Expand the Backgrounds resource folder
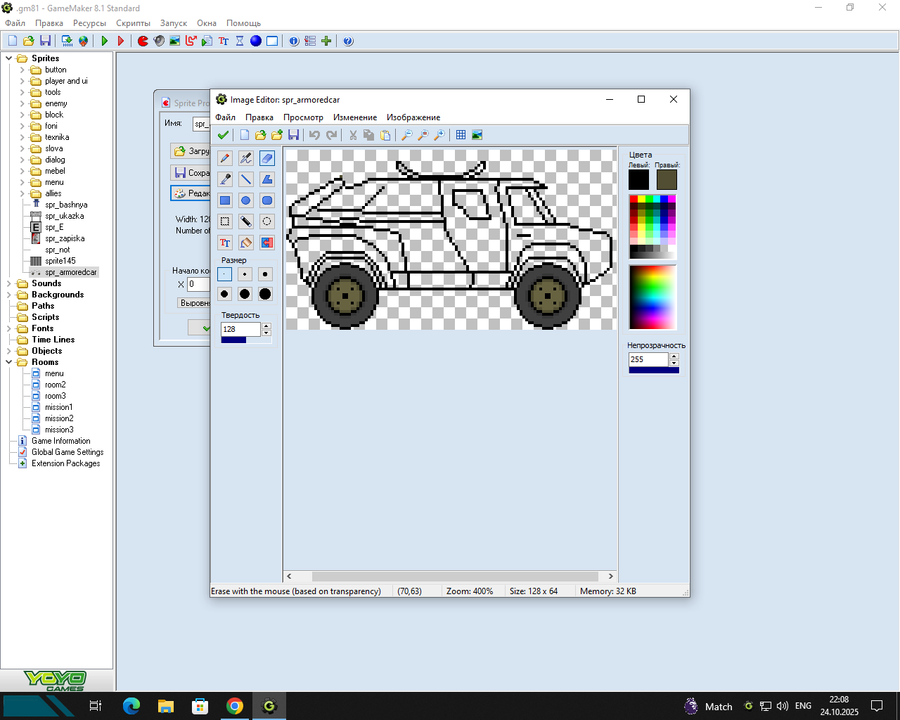Viewport: 900px width, 720px height. pyautogui.click(x=9, y=295)
